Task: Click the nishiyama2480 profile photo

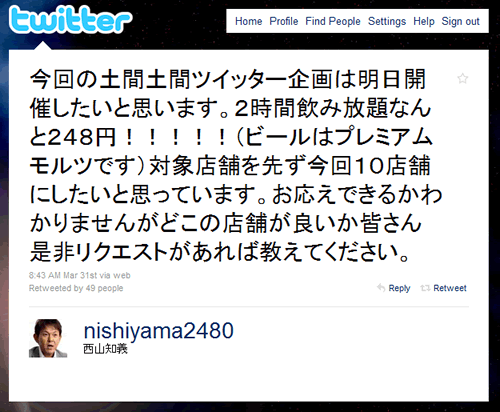Action: 48,338
